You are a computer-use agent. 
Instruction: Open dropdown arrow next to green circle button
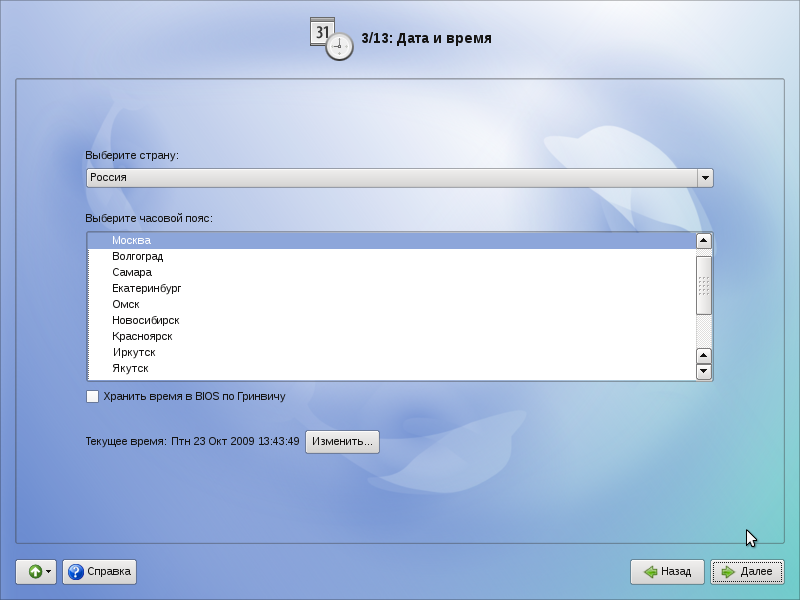tap(49, 572)
